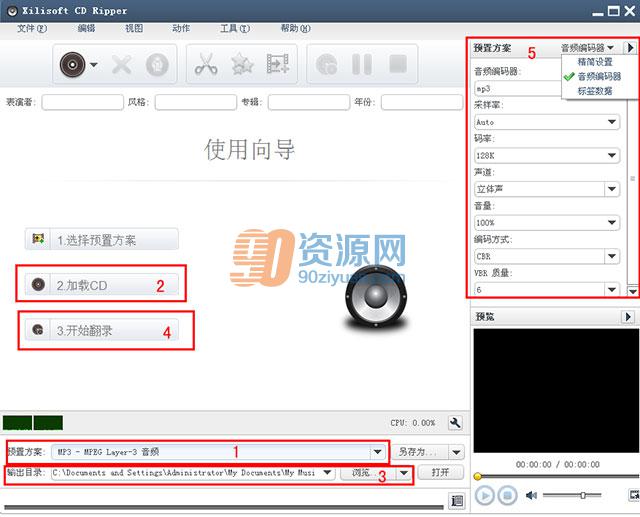This screenshot has height=517, width=640.
Task: Click the start ripping disc icon
Action: 326,64
